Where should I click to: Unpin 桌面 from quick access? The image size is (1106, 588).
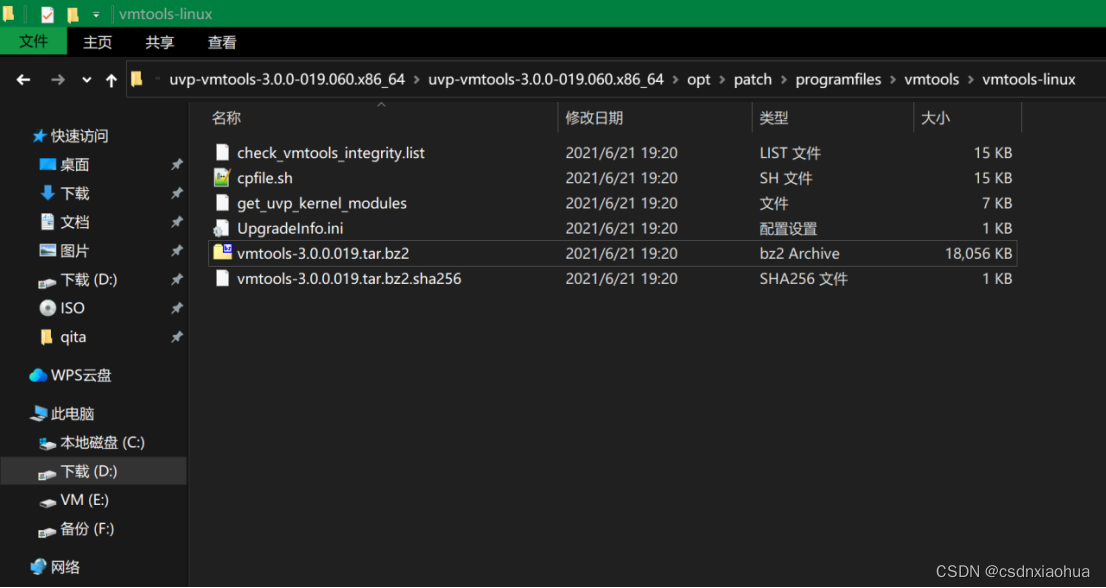[177, 164]
